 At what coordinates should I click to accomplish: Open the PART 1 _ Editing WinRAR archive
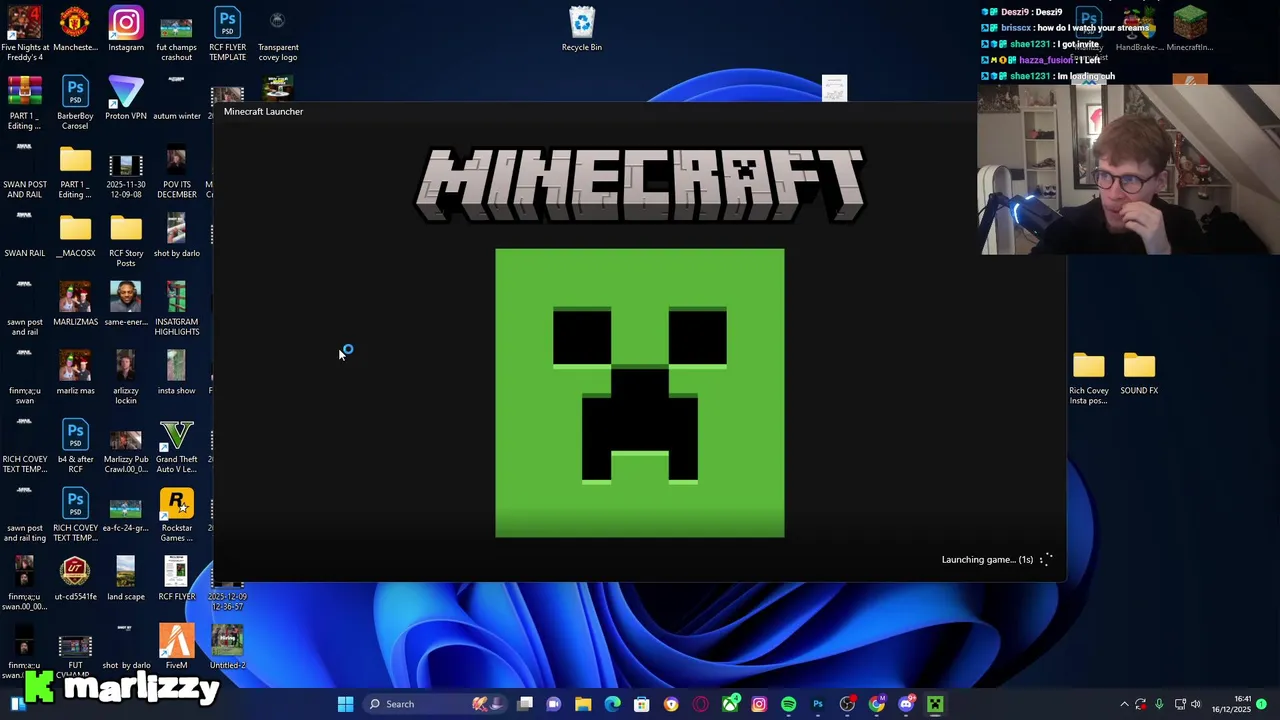coord(24,101)
